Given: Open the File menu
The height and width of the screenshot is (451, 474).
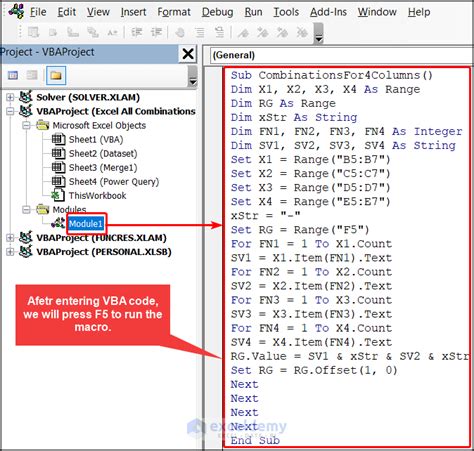Looking at the screenshot, I should [x=38, y=12].
